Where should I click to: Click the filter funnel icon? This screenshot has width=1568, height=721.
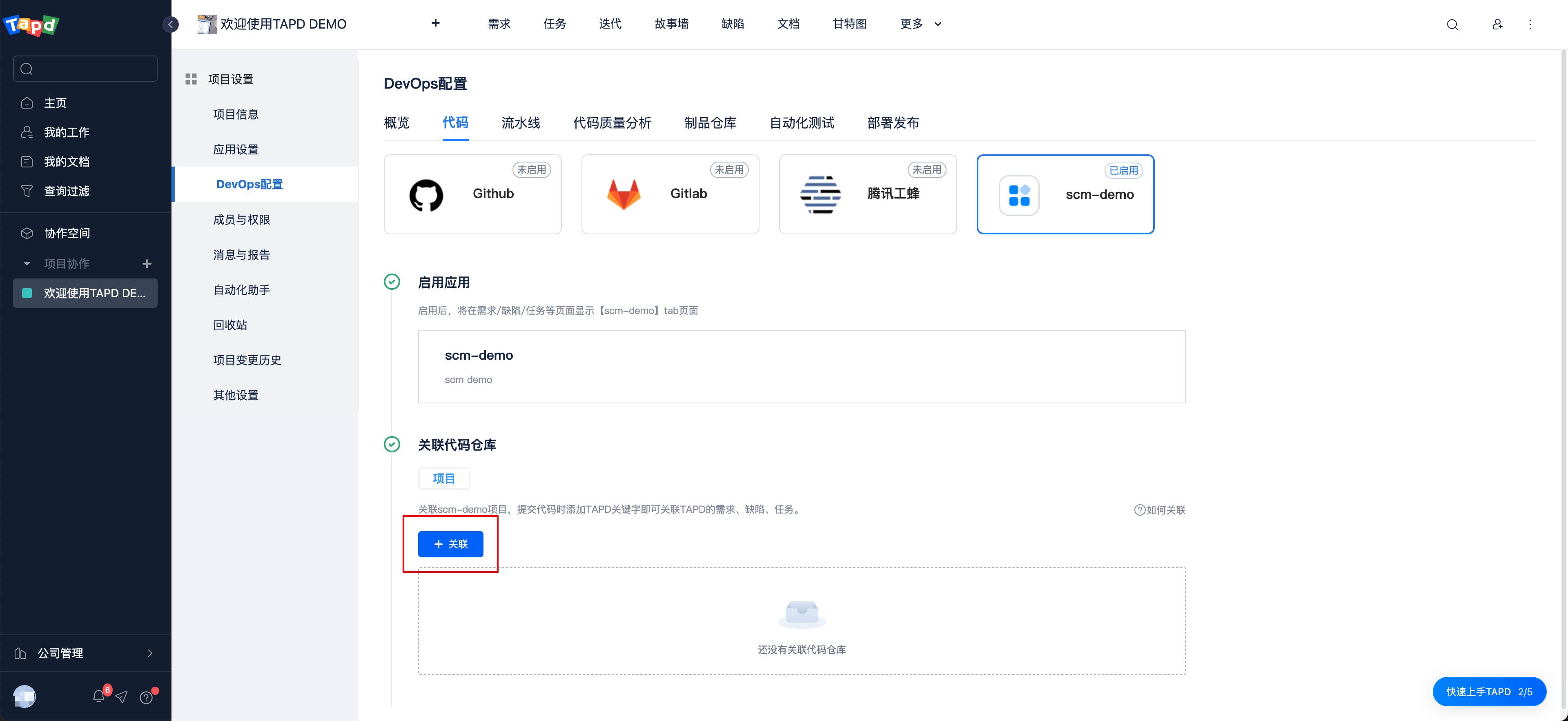pos(27,191)
